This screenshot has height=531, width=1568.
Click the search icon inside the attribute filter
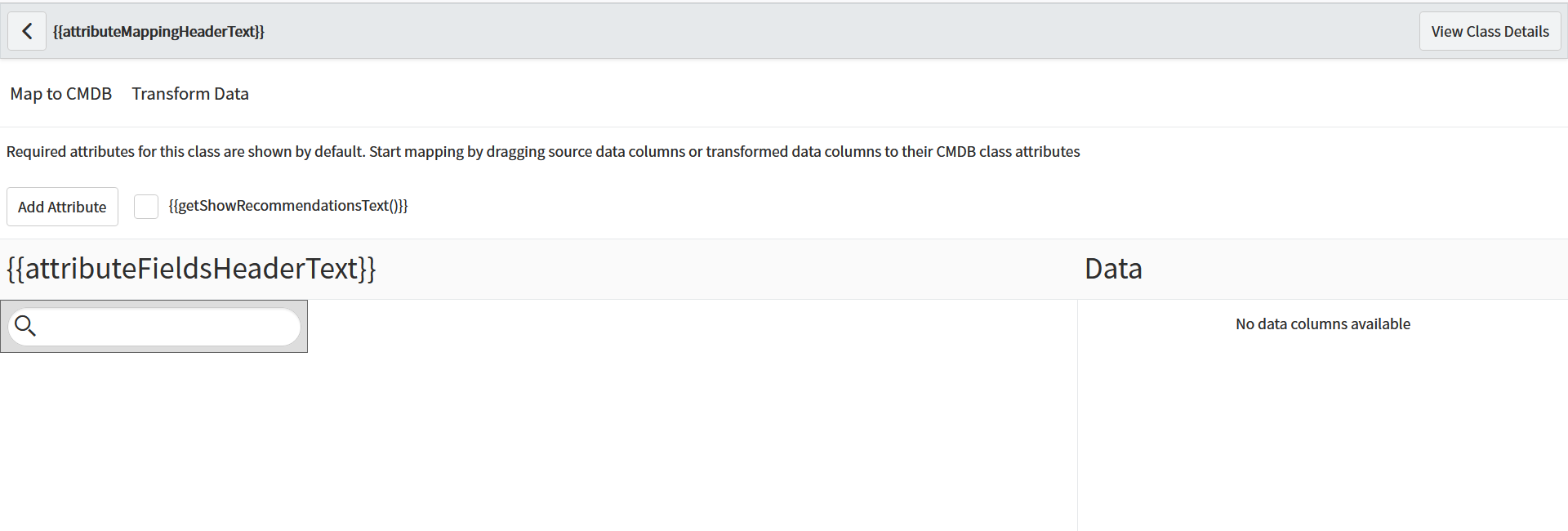25,325
